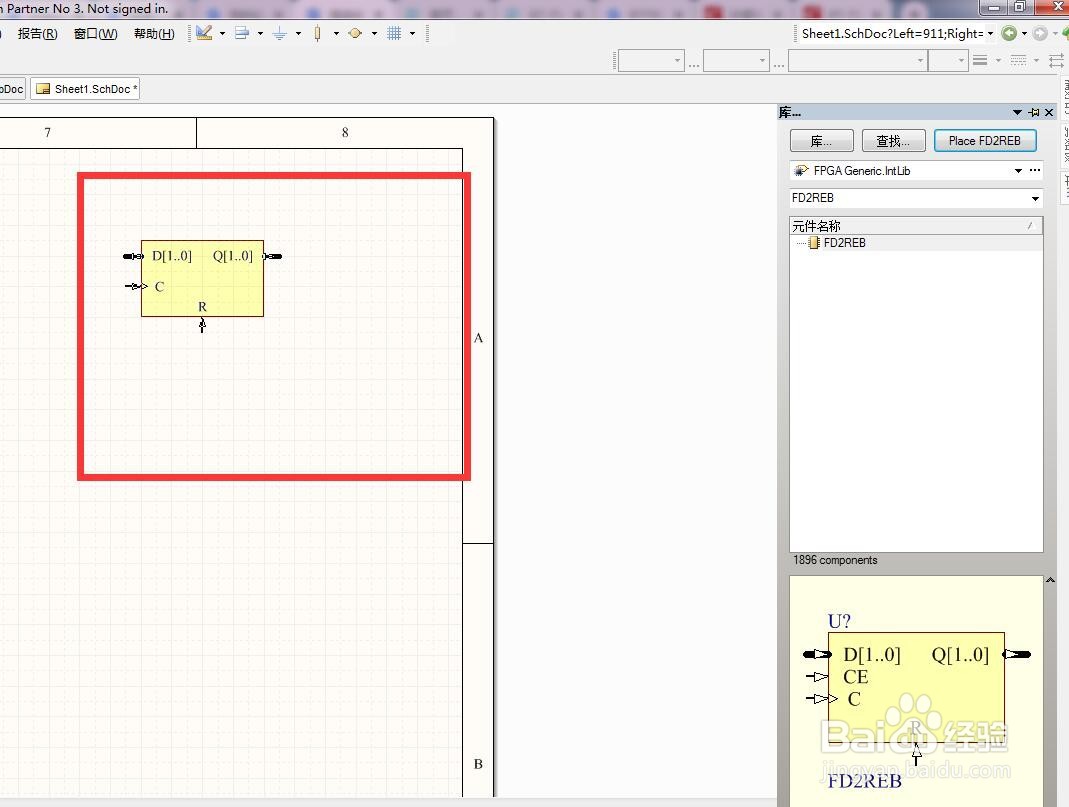Select FD2REB in component list
Viewport: 1069px width, 807px height.
pyautogui.click(x=844, y=243)
